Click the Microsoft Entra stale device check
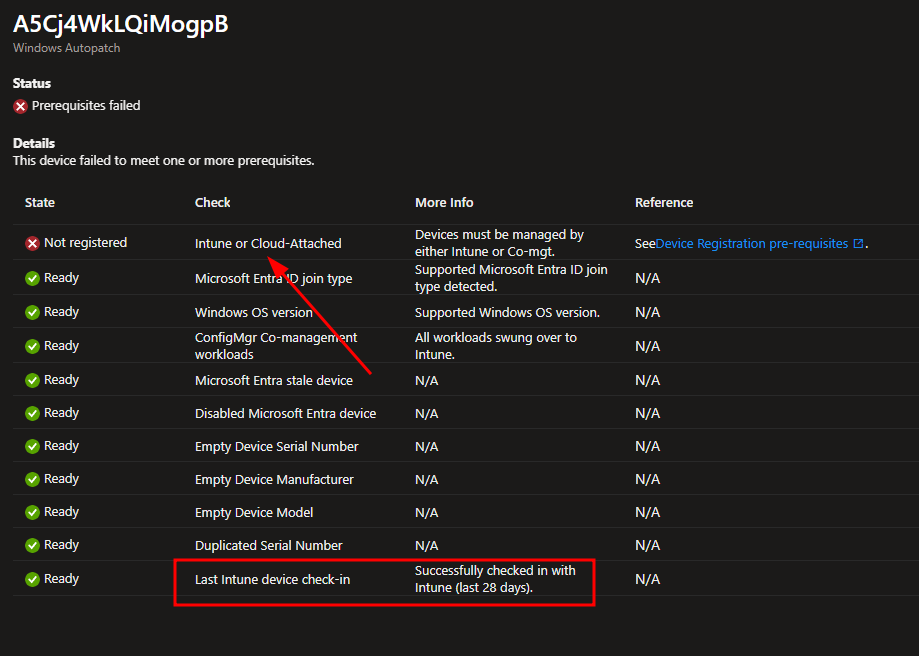 pos(274,380)
